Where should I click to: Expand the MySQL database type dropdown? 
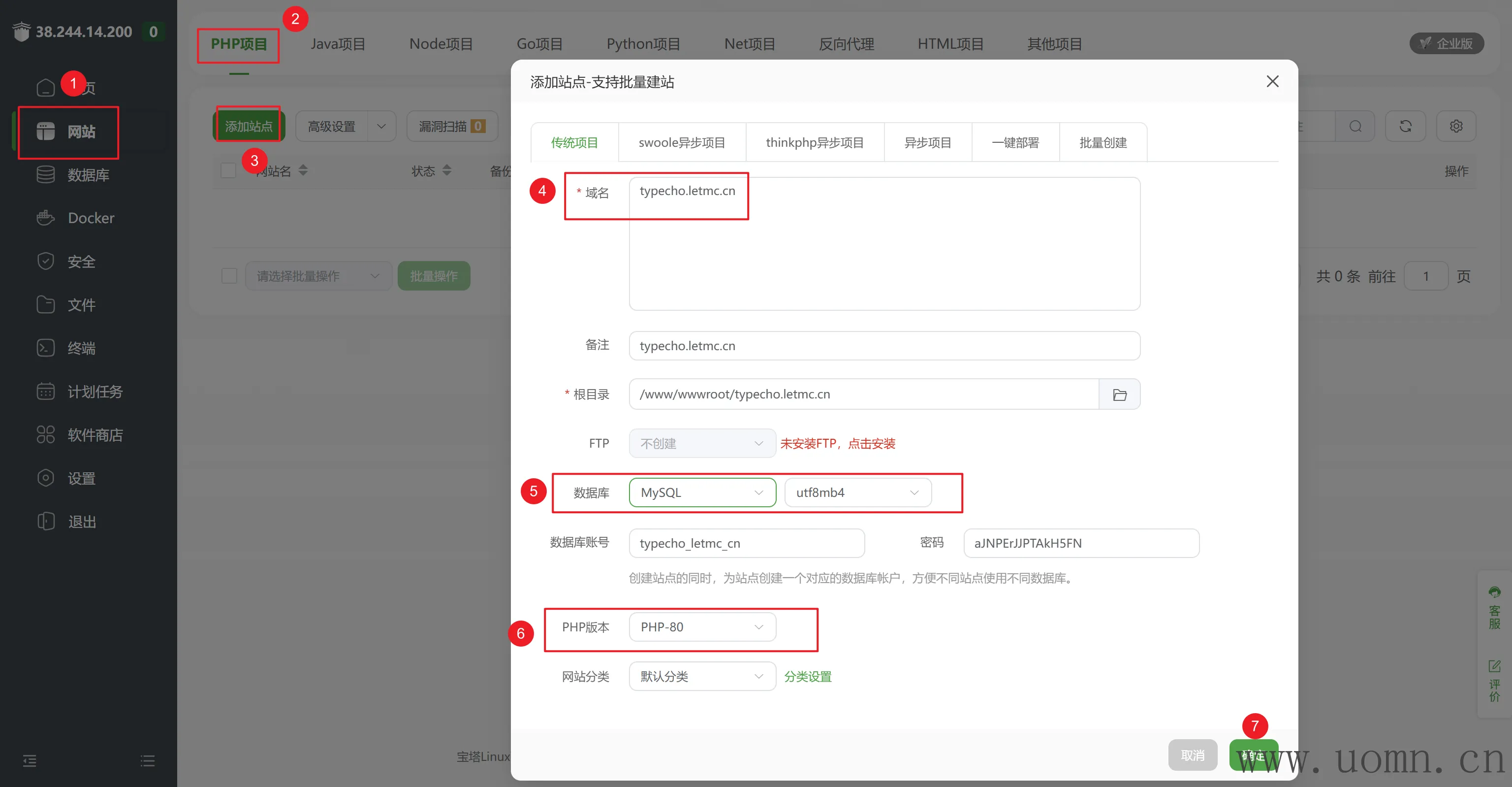coord(702,493)
